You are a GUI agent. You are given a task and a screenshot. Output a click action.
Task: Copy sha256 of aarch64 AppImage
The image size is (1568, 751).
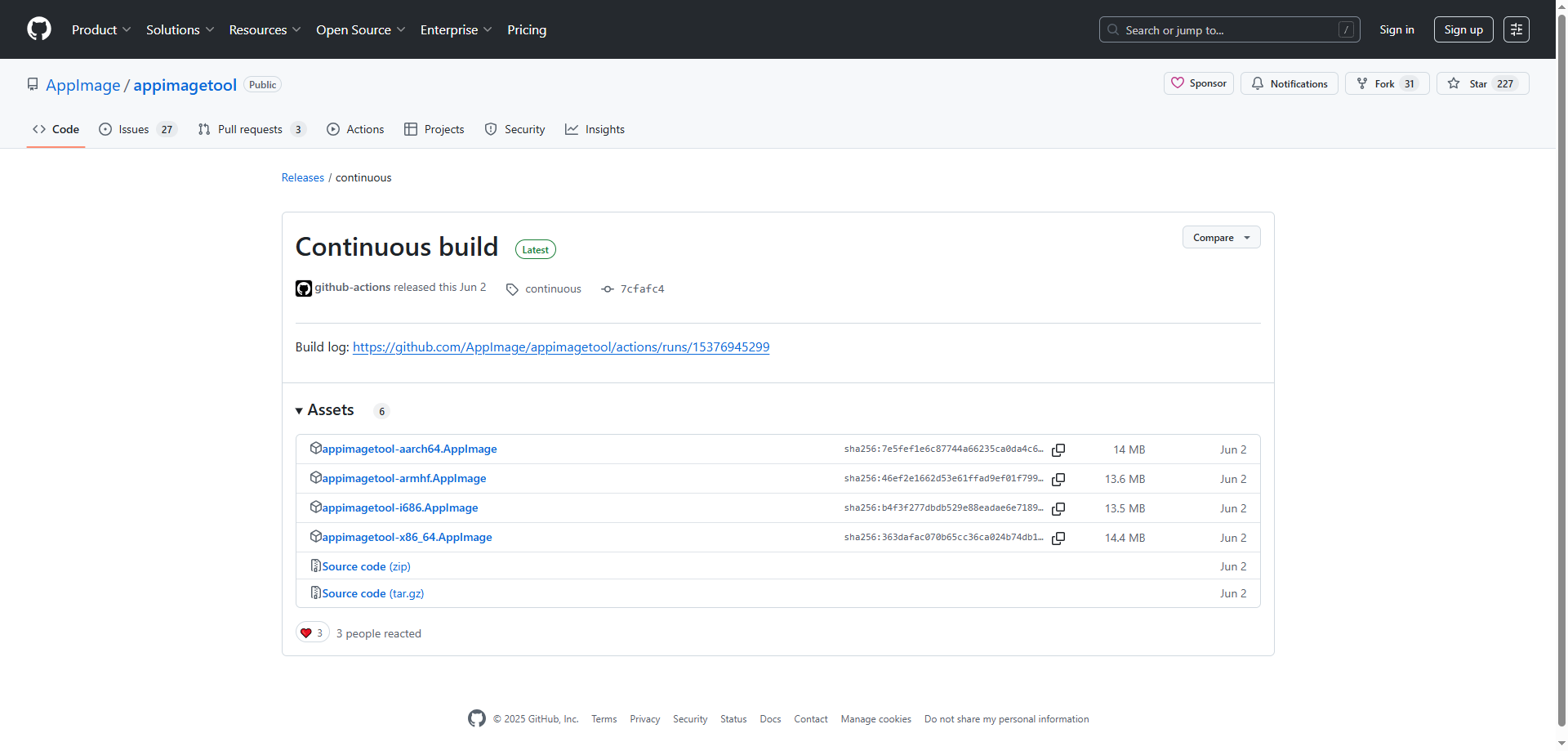coord(1058,449)
